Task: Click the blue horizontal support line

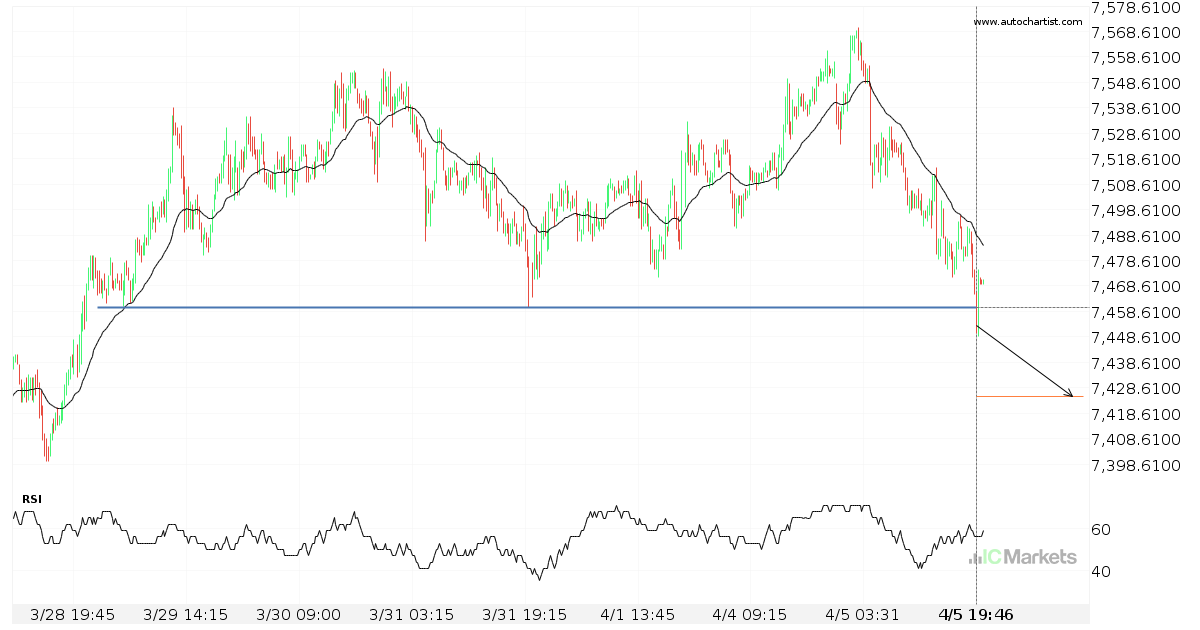Action: (x=536, y=307)
